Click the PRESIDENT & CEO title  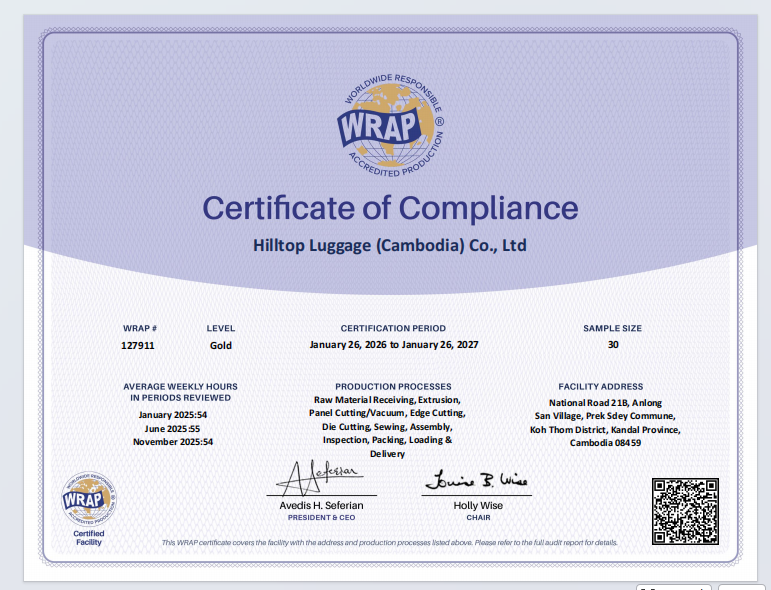pos(322,518)
